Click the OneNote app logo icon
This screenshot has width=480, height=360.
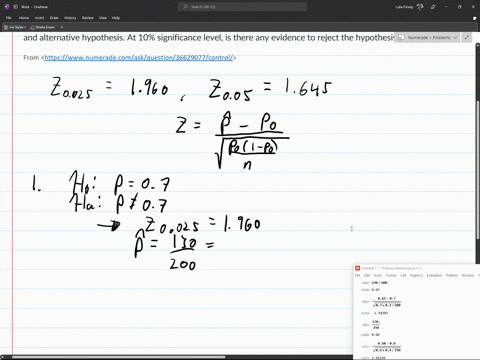pos(7,7)
